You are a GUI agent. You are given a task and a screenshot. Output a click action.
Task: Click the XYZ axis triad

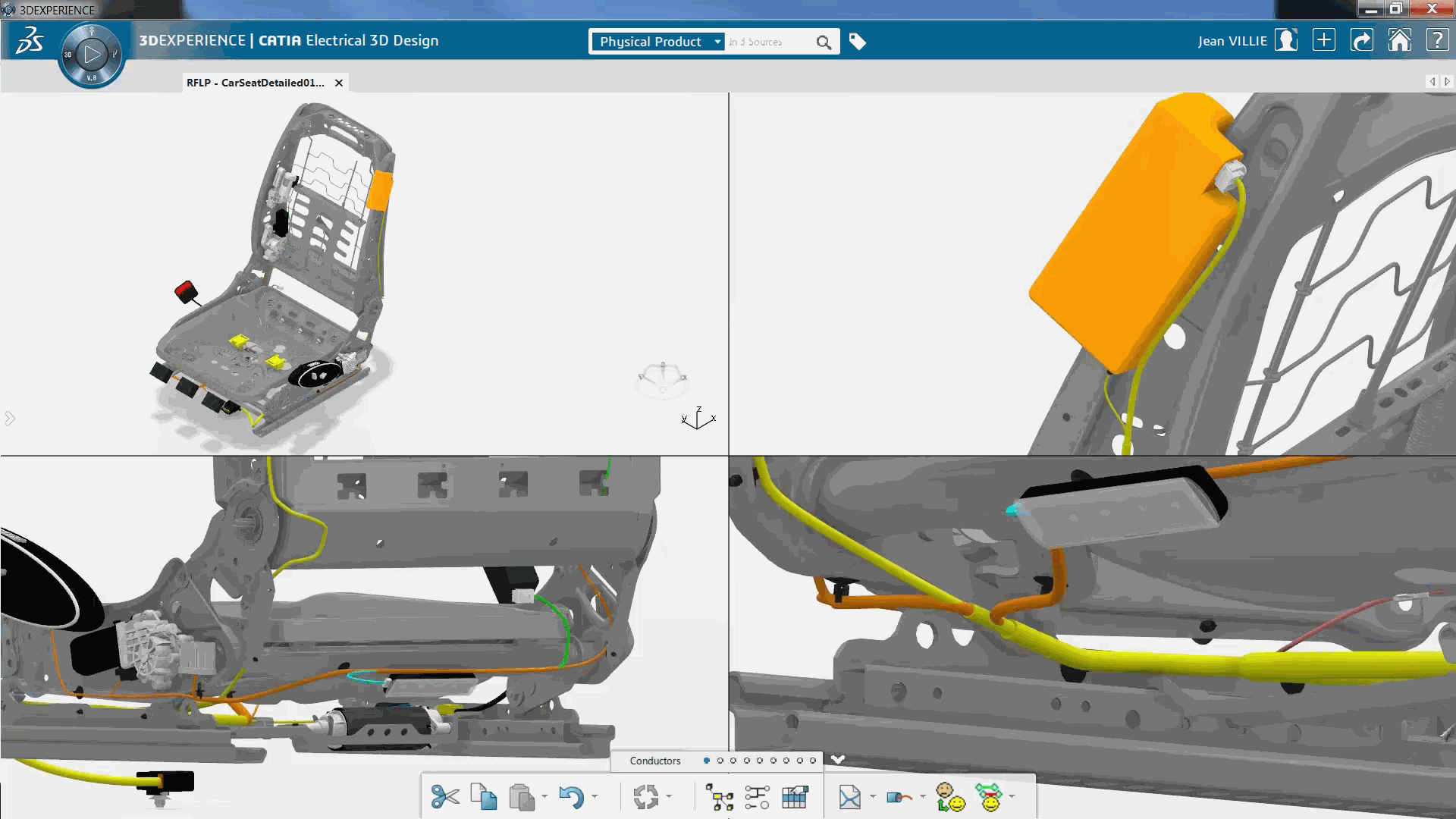pos(698,419)
